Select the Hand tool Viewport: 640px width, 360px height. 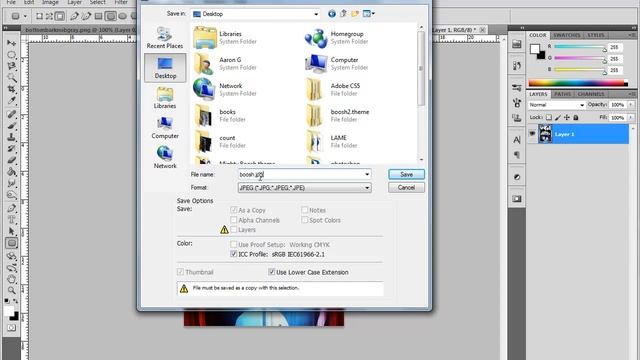click(x=11, y=280)
